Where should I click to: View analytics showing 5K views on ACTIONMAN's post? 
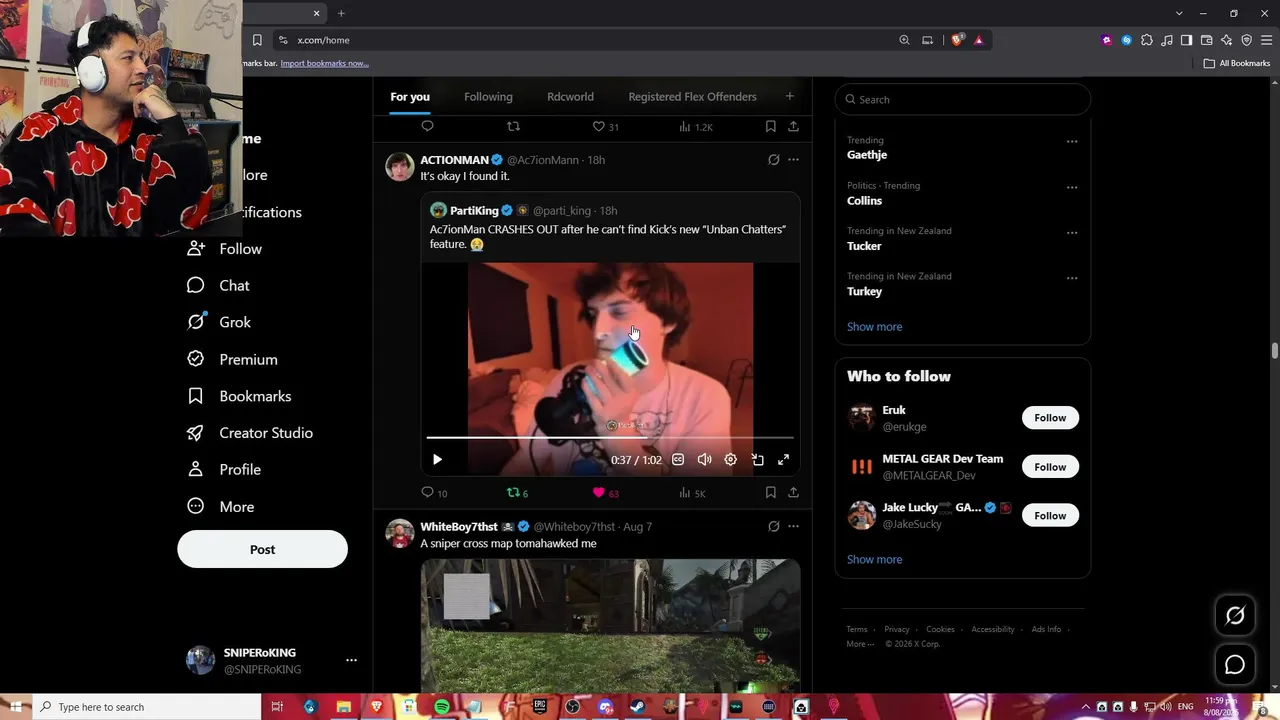692,493
